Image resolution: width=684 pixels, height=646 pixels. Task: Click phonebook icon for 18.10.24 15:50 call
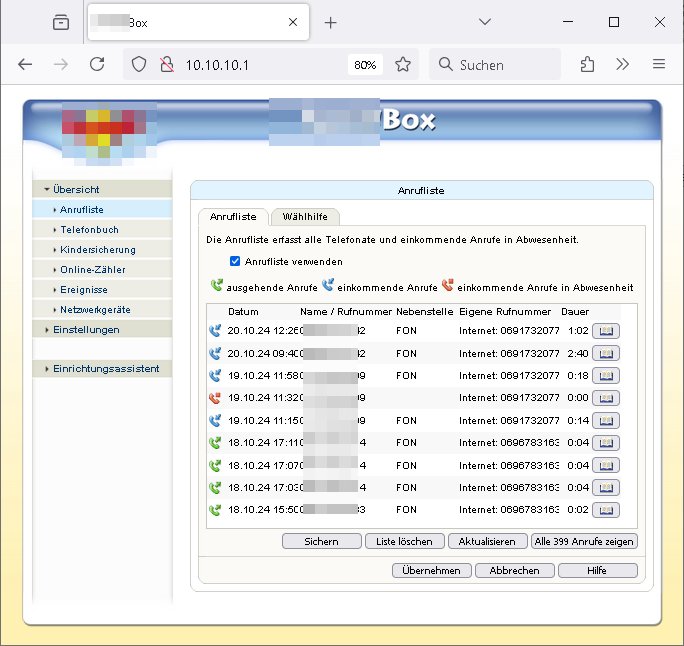point(605,509)
